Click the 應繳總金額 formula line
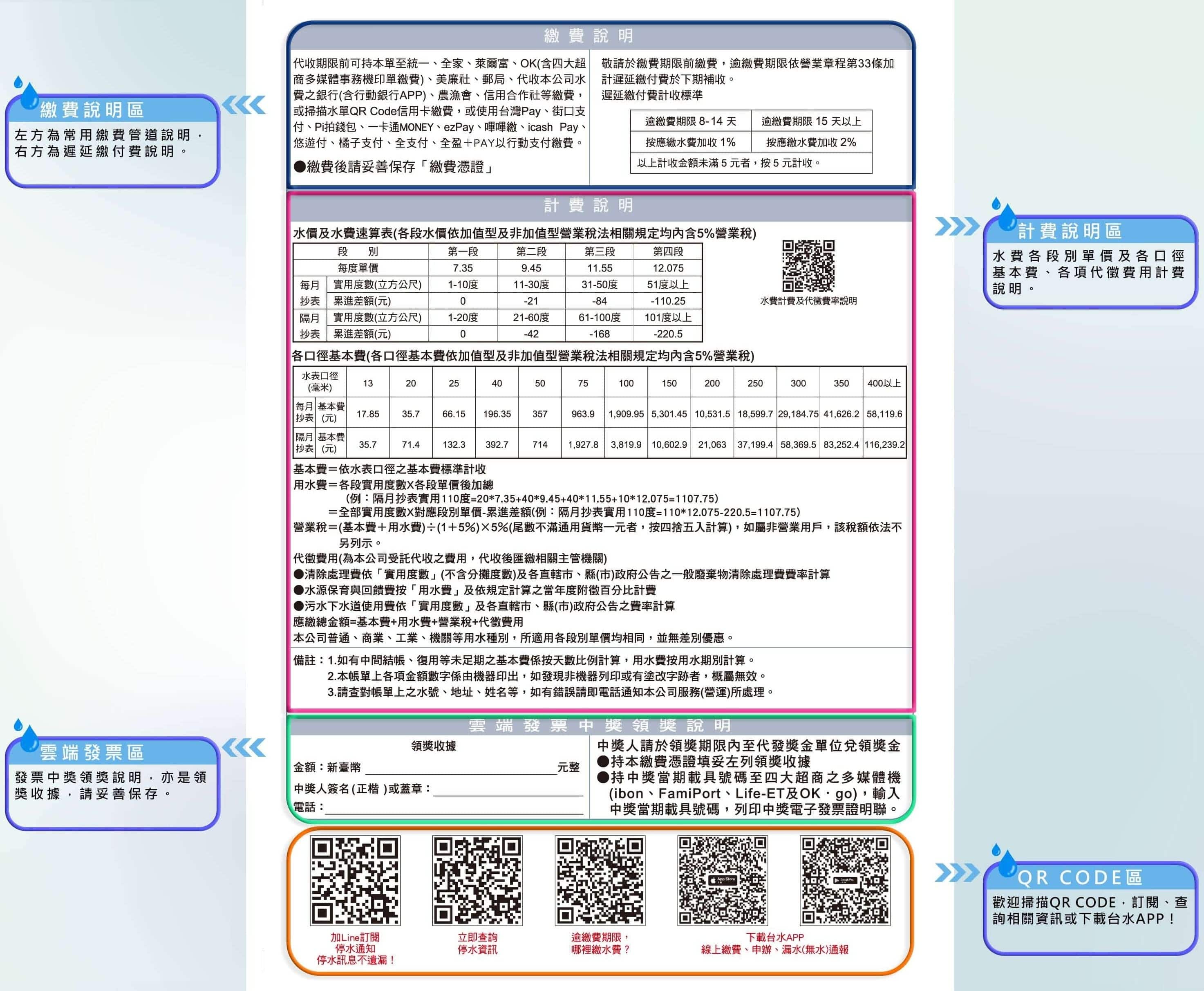Image resolution: width=1204 pixels, height=991 pixels. click(408, 622)
